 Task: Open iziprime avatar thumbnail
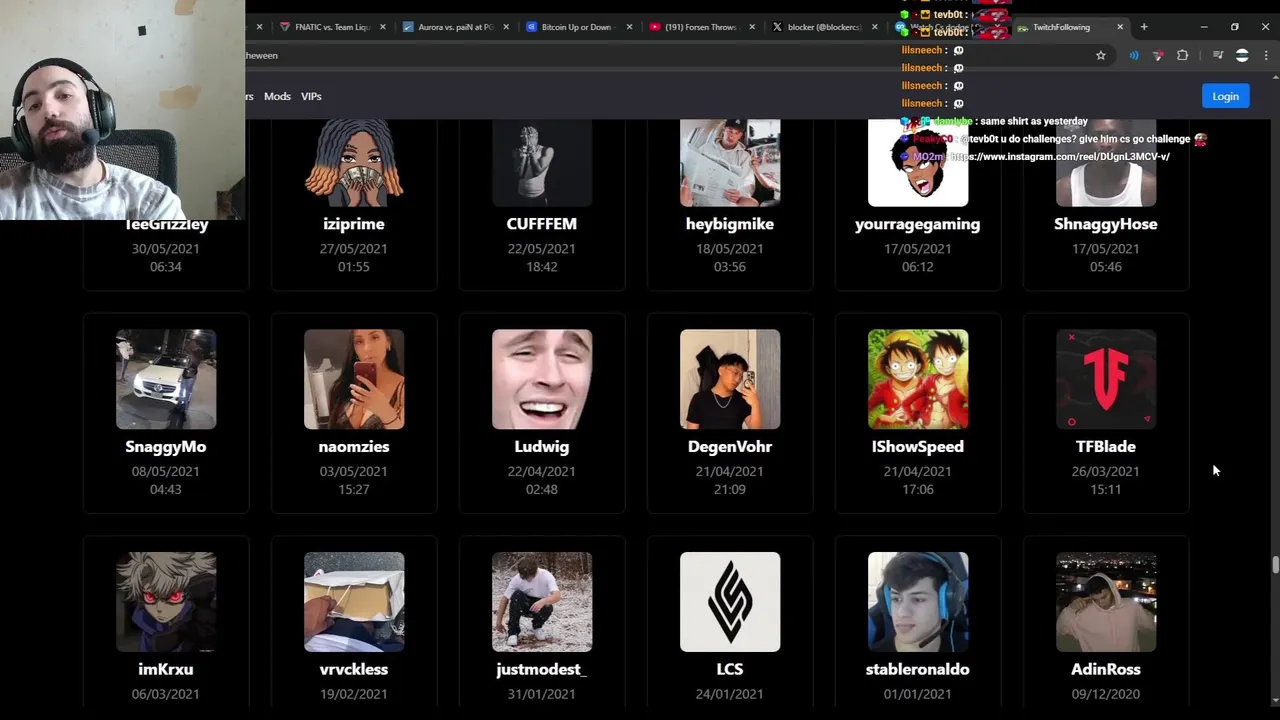tap(354, 163)
